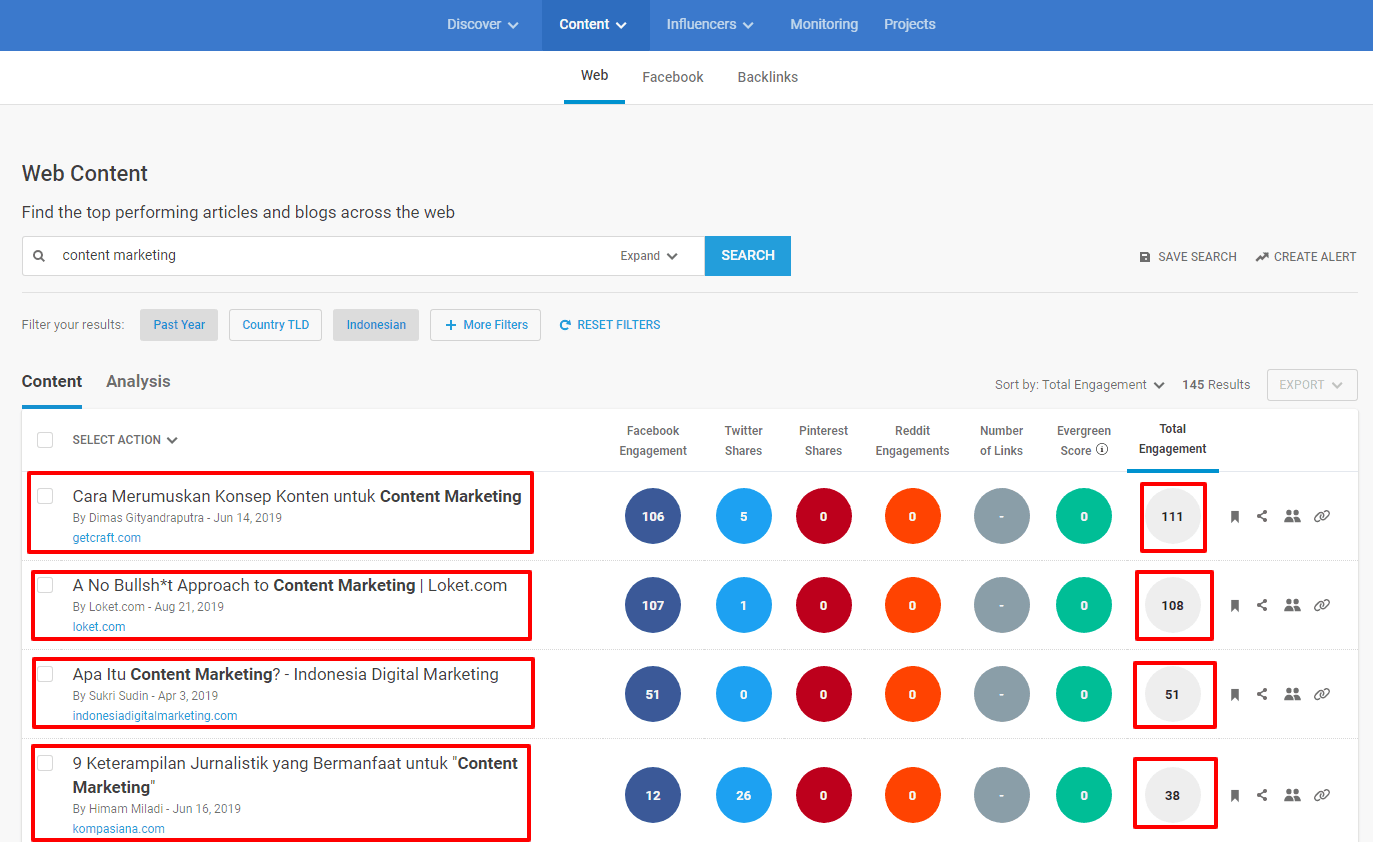Open the indonesiadigitalmarketing.com link
1373x842 pixels.
[x=155, y=716]
